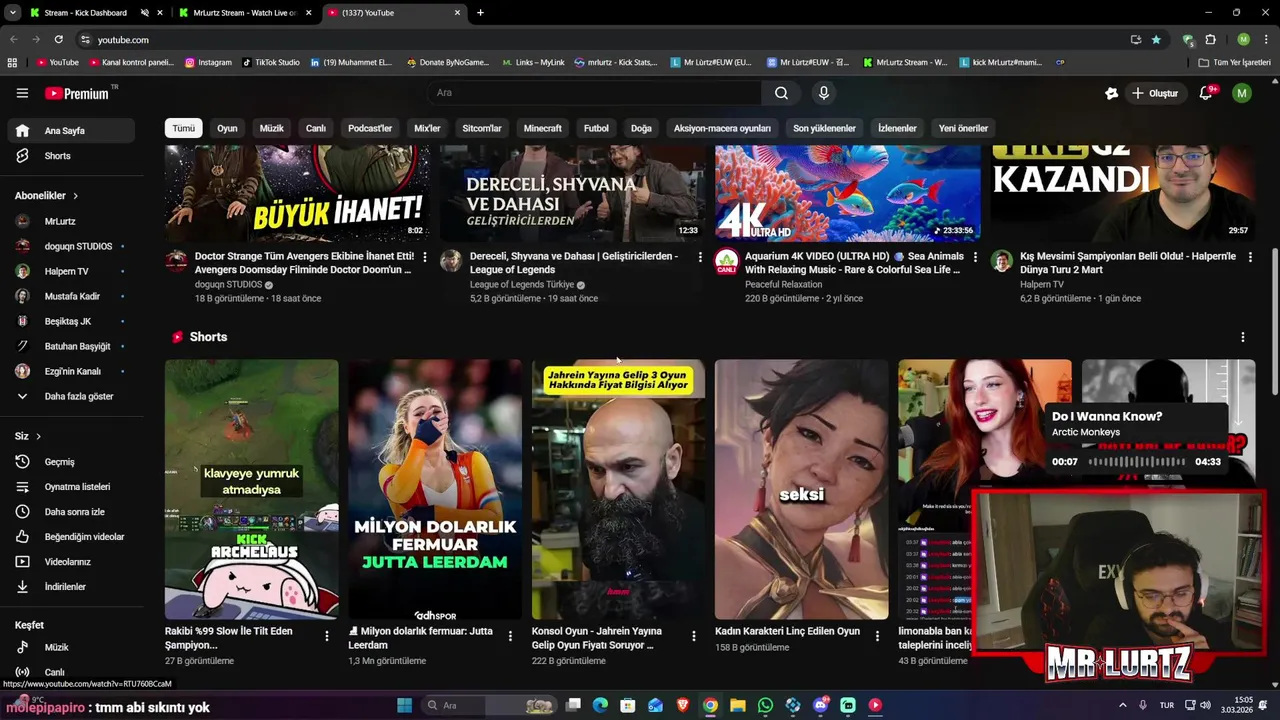Open browser extensions puzzle icon
Image resolution: width=1280 pixels, height=720 pixels.
click(1210, 39)
